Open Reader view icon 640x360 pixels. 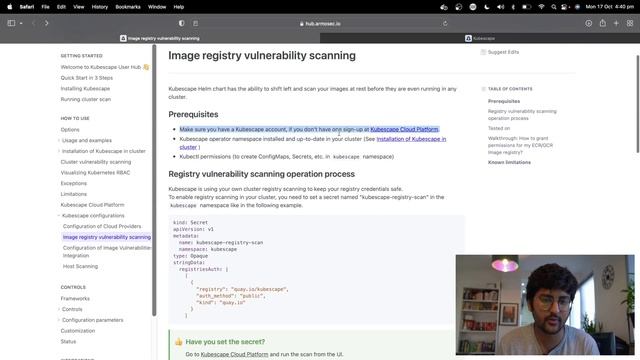[x=196, y=23]
